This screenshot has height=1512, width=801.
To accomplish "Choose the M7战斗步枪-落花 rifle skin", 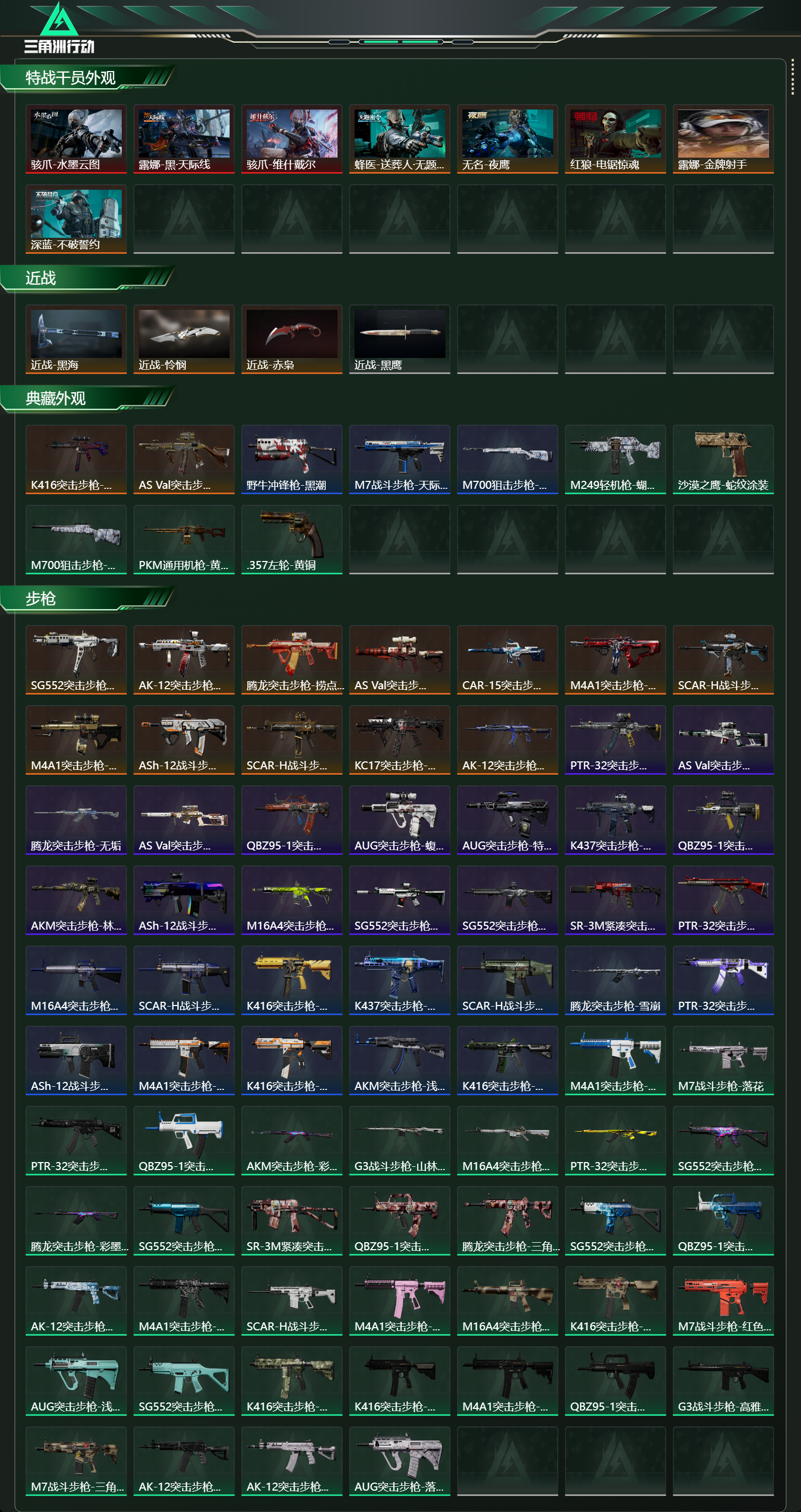I will (724, 1061).
